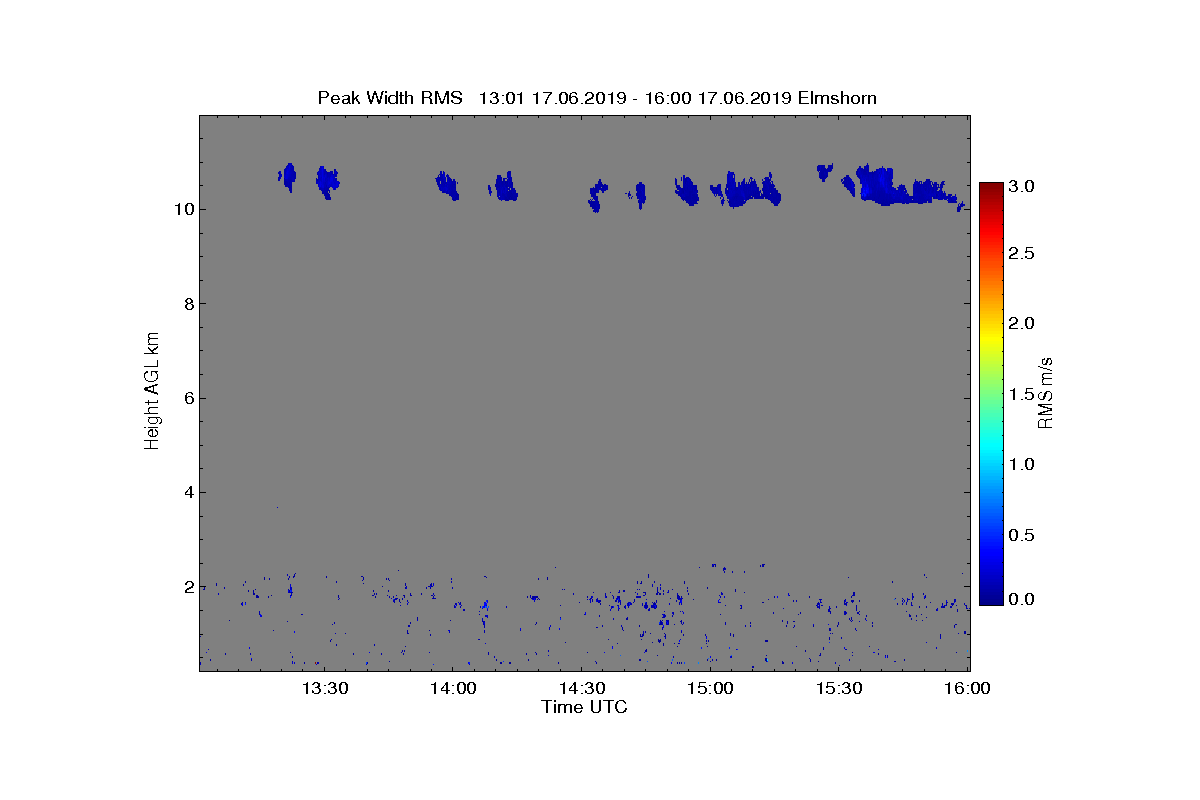1200x800 pixels.
Task: Click the colorbar value '1.5'
Action: click(x=1021, y=395)
